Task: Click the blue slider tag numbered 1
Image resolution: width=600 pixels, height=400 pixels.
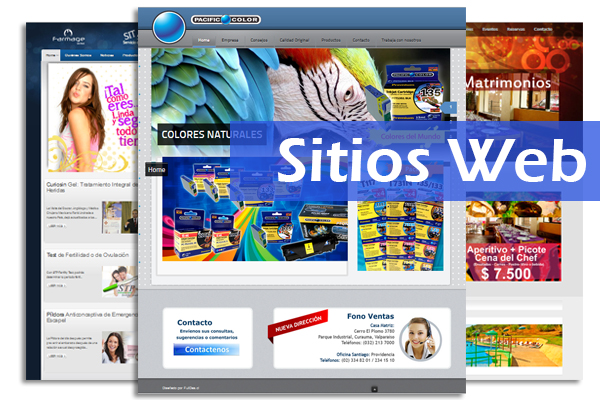Action: 450,107
